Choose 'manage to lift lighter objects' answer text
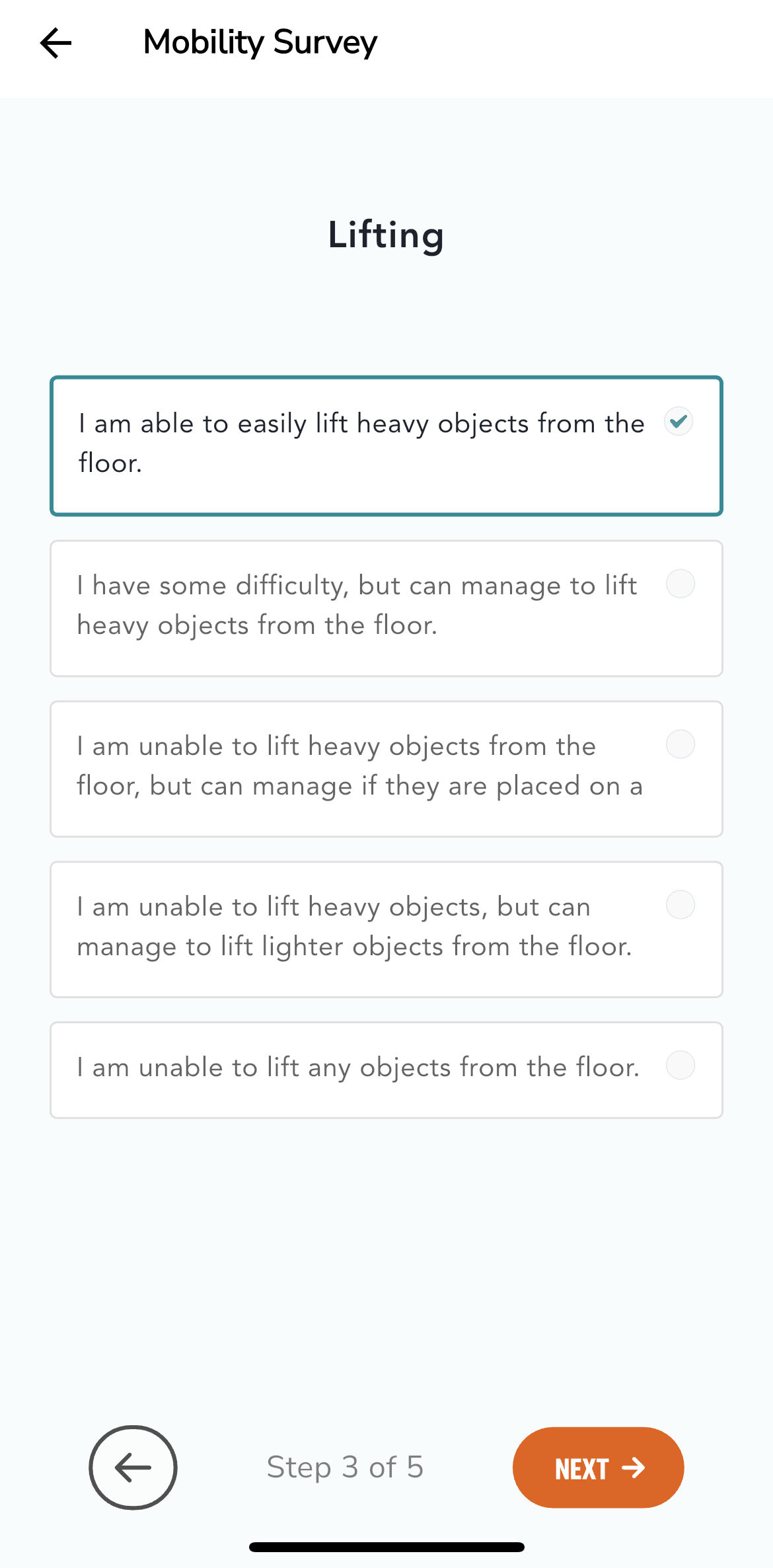Screen dimensions: 773x1568 354,947
